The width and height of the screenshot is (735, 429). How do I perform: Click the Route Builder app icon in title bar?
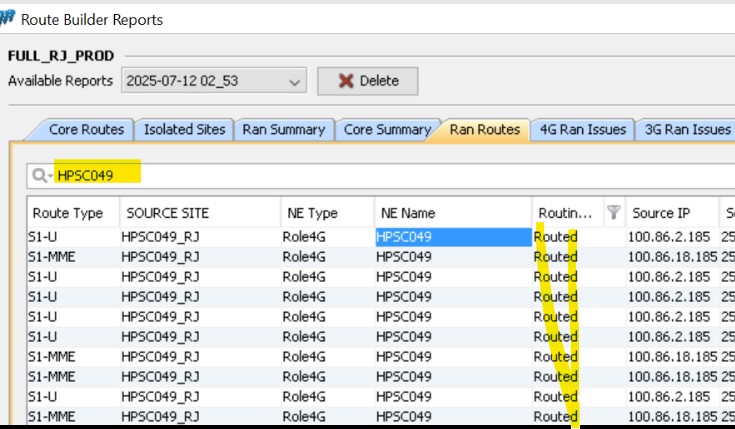click(9, 18)
